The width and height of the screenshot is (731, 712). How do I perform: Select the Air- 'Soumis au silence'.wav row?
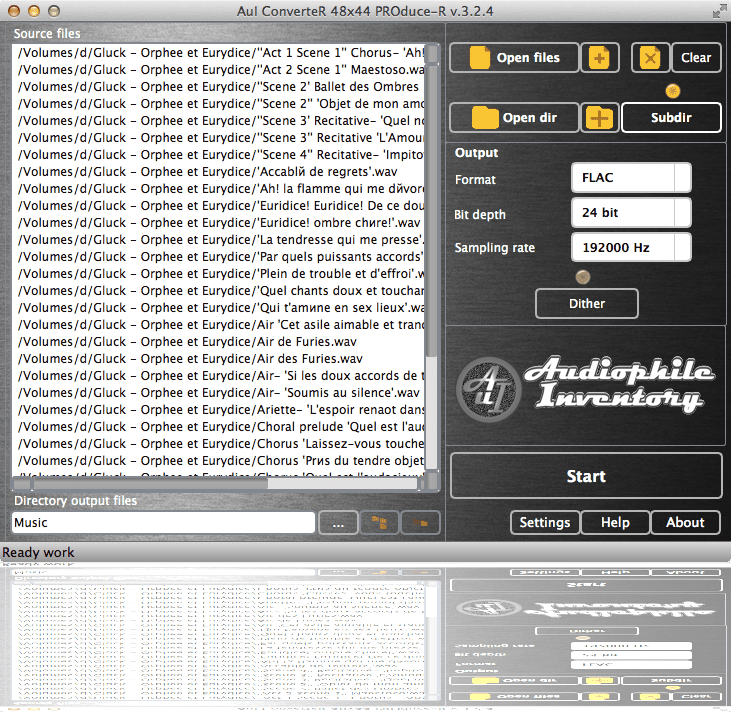pos(218,393)
